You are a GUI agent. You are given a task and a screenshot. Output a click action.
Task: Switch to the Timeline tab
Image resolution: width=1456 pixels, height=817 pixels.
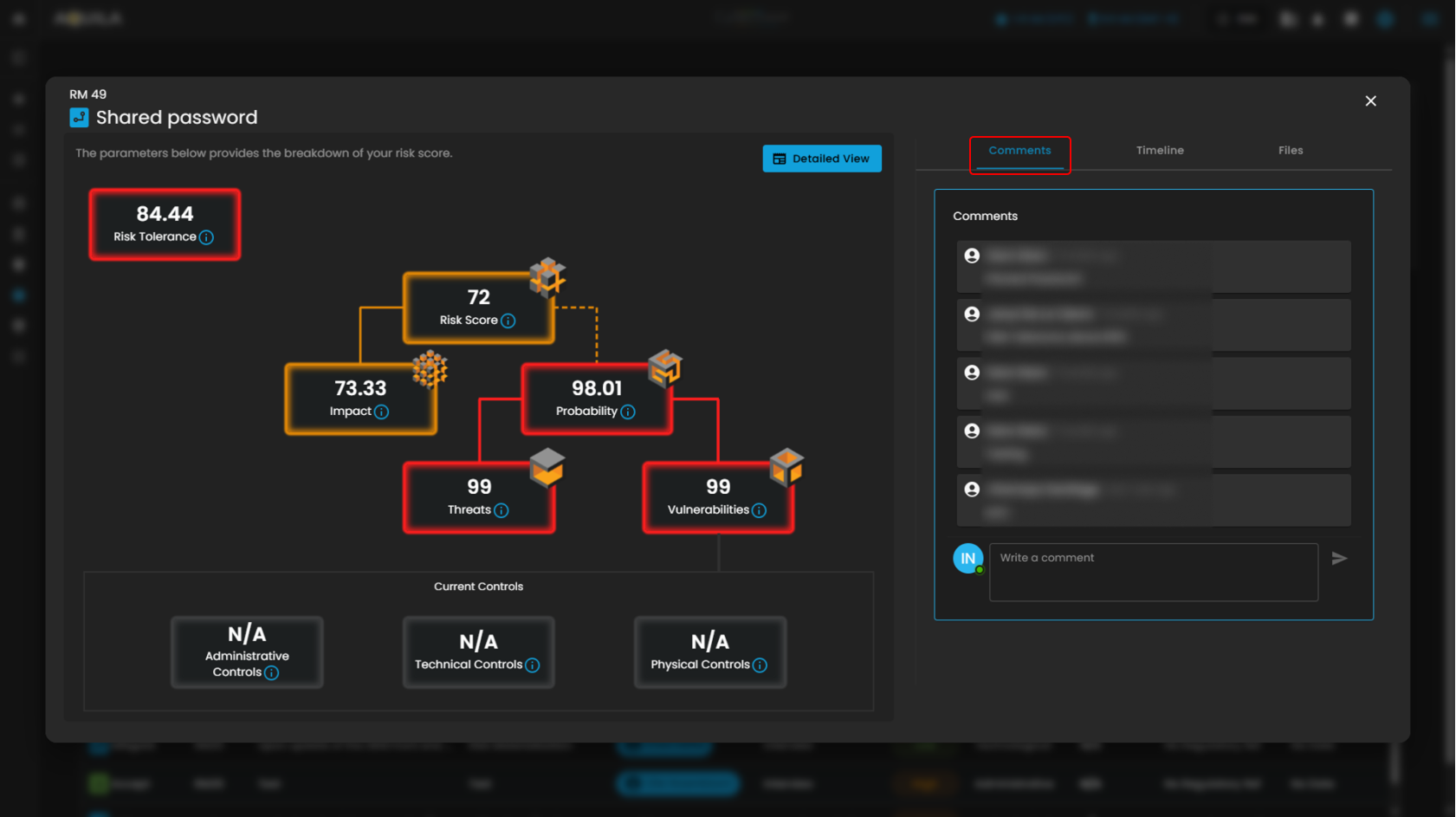[1160, 151]
